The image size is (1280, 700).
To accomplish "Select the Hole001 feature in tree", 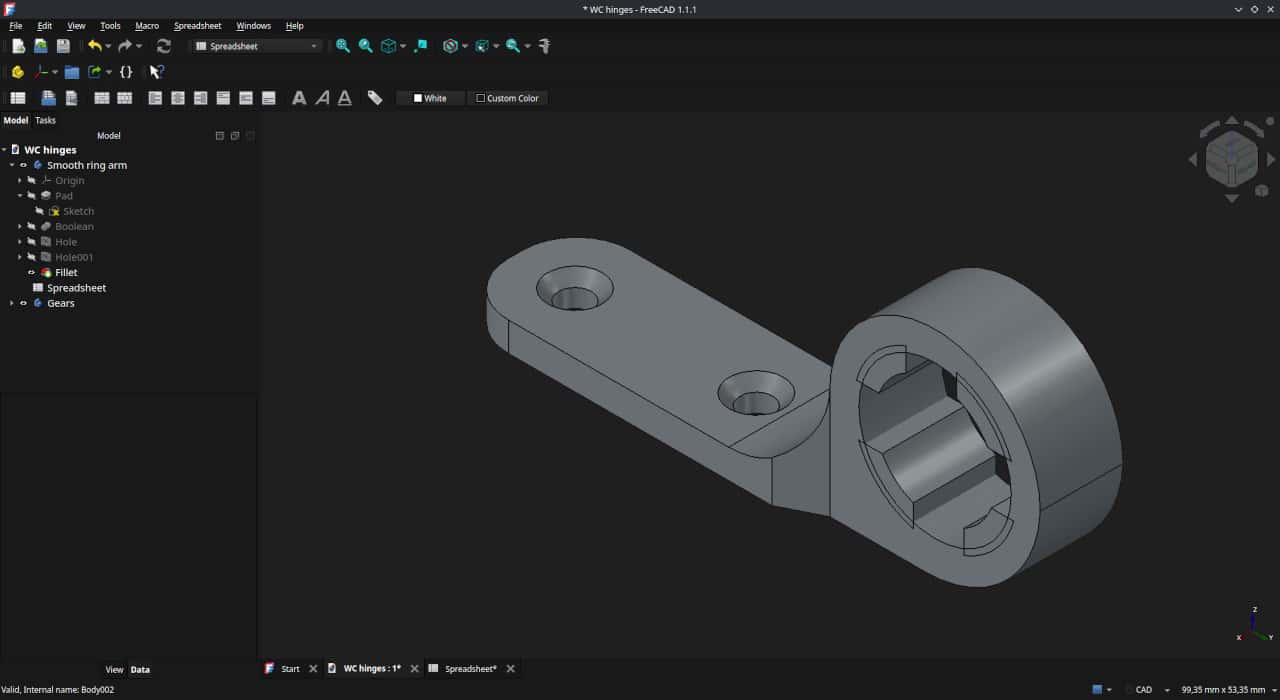I will [x=74, y=257].
